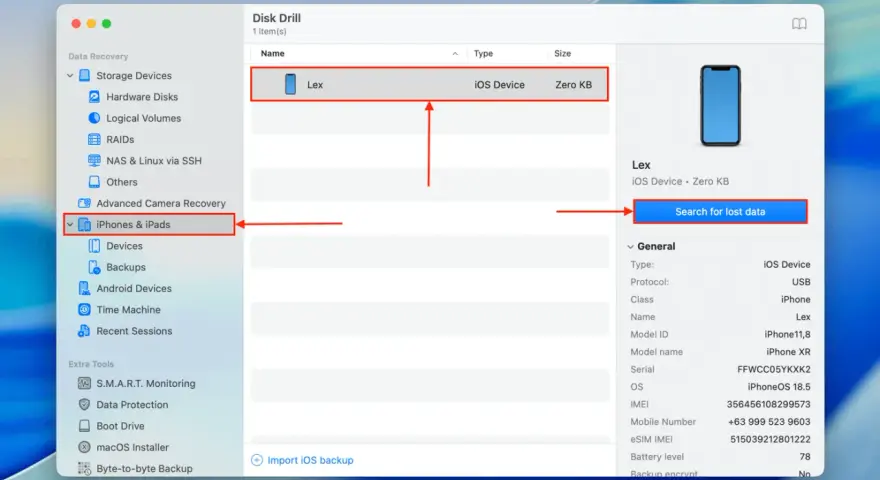880x480 pixels.
Task: Click the Others disk icon
Action: (94, 182)
